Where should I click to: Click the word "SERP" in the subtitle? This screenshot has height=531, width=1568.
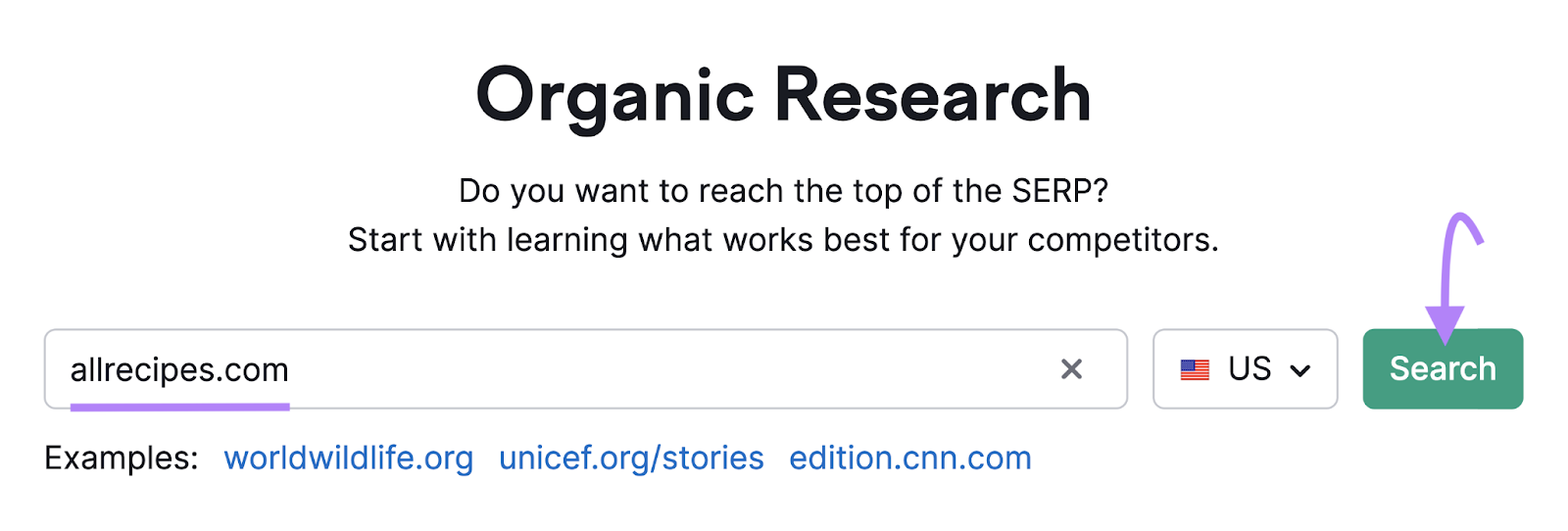point(1052,191)
